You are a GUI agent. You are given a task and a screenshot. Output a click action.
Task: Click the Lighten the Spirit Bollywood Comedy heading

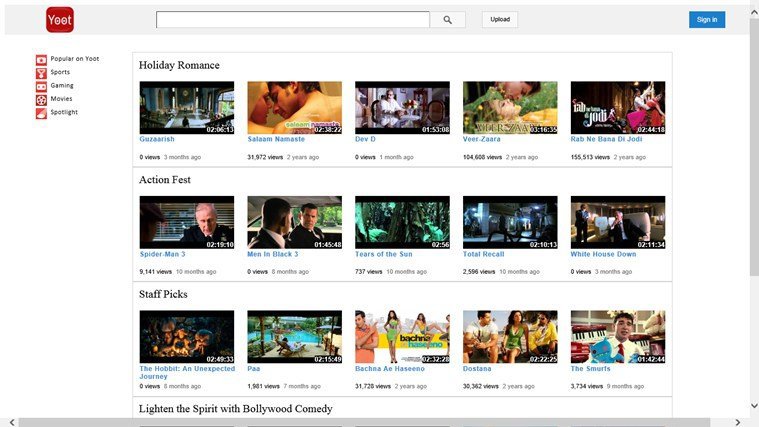coord(236,409)
